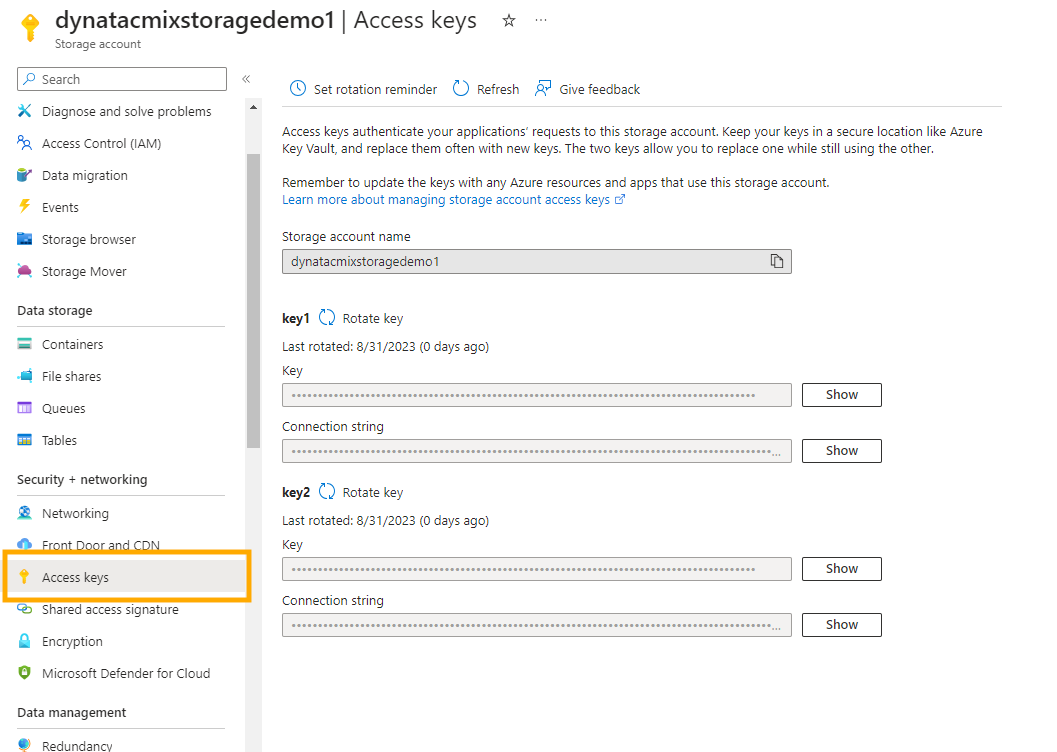1057x752 pixels.
Task: Click the Give feedback person icon
Action: [543, 88]
